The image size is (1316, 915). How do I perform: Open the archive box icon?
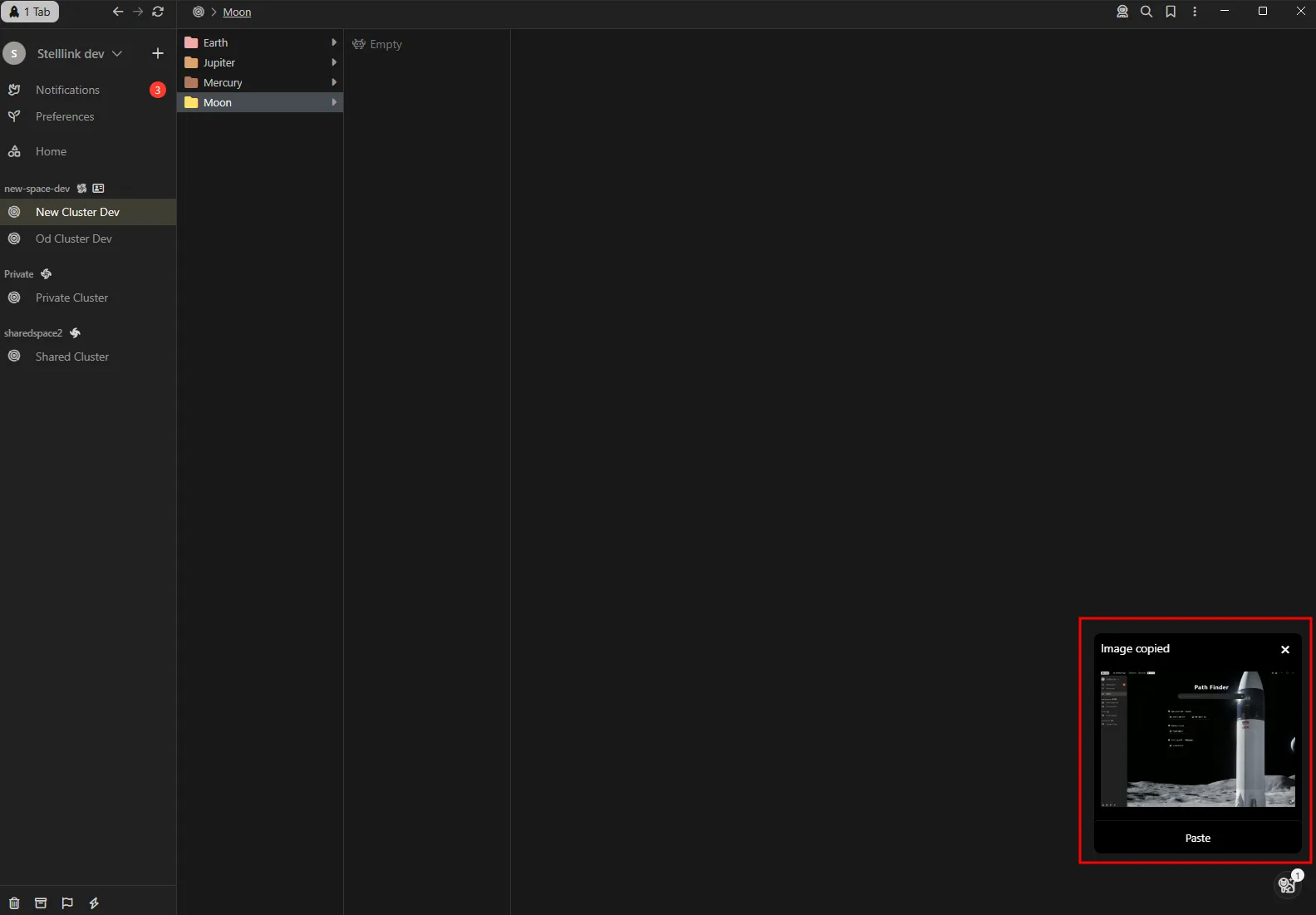41,903
